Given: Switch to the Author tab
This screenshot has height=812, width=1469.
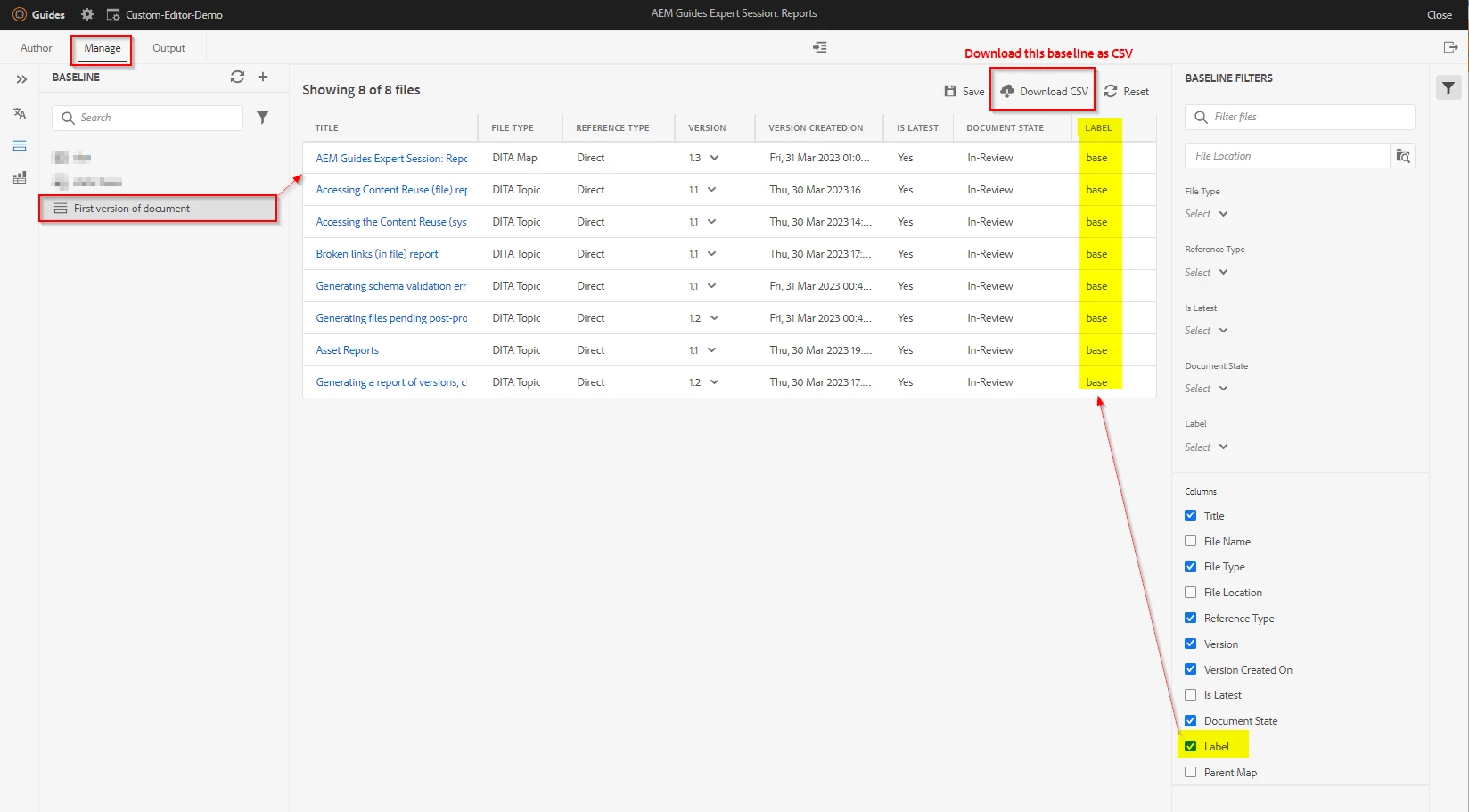Looking at the screenshot, I should pyautogui.click(x=37, y=48).
